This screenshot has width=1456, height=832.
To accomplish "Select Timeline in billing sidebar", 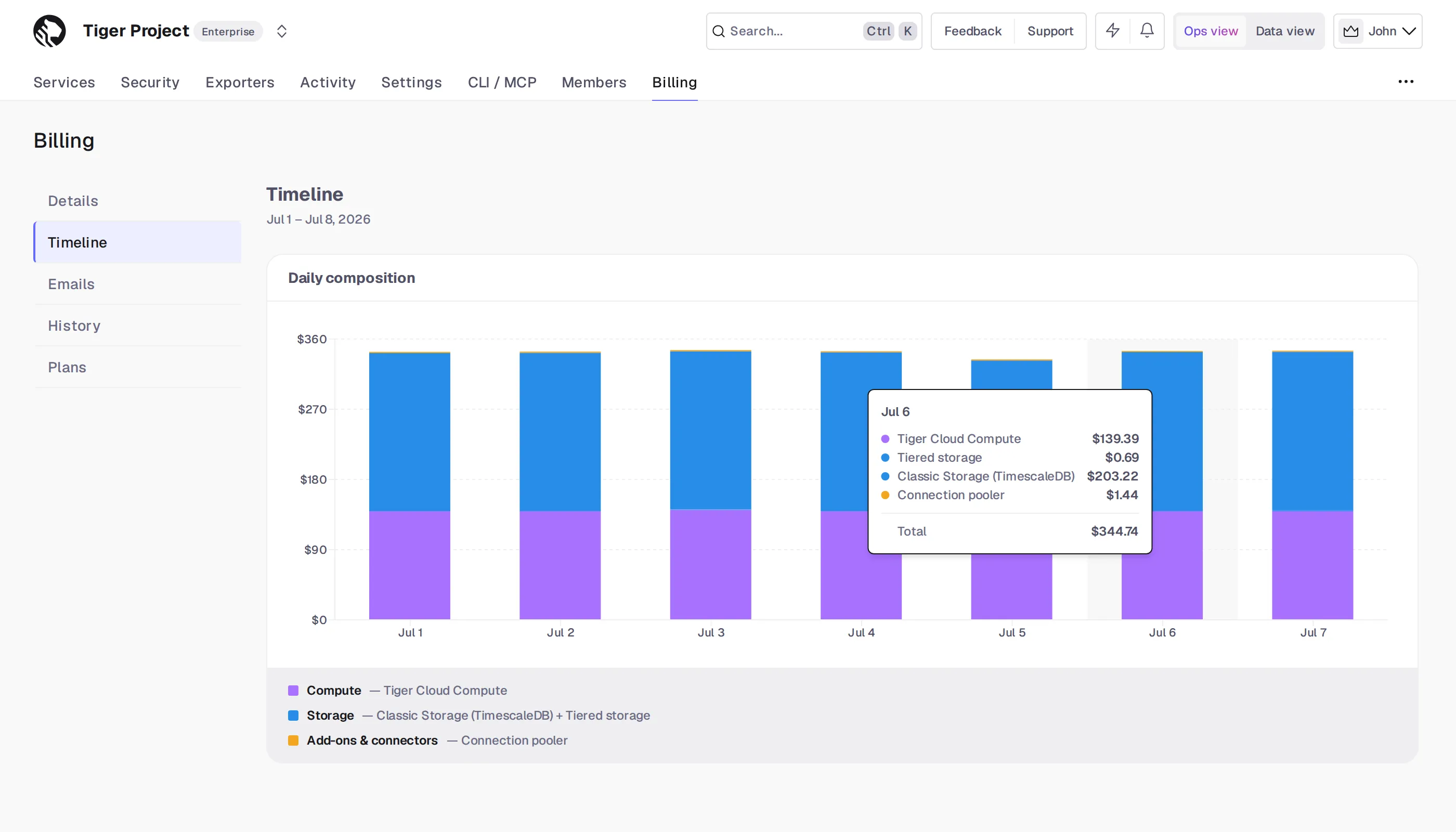I will click(137, 242).
